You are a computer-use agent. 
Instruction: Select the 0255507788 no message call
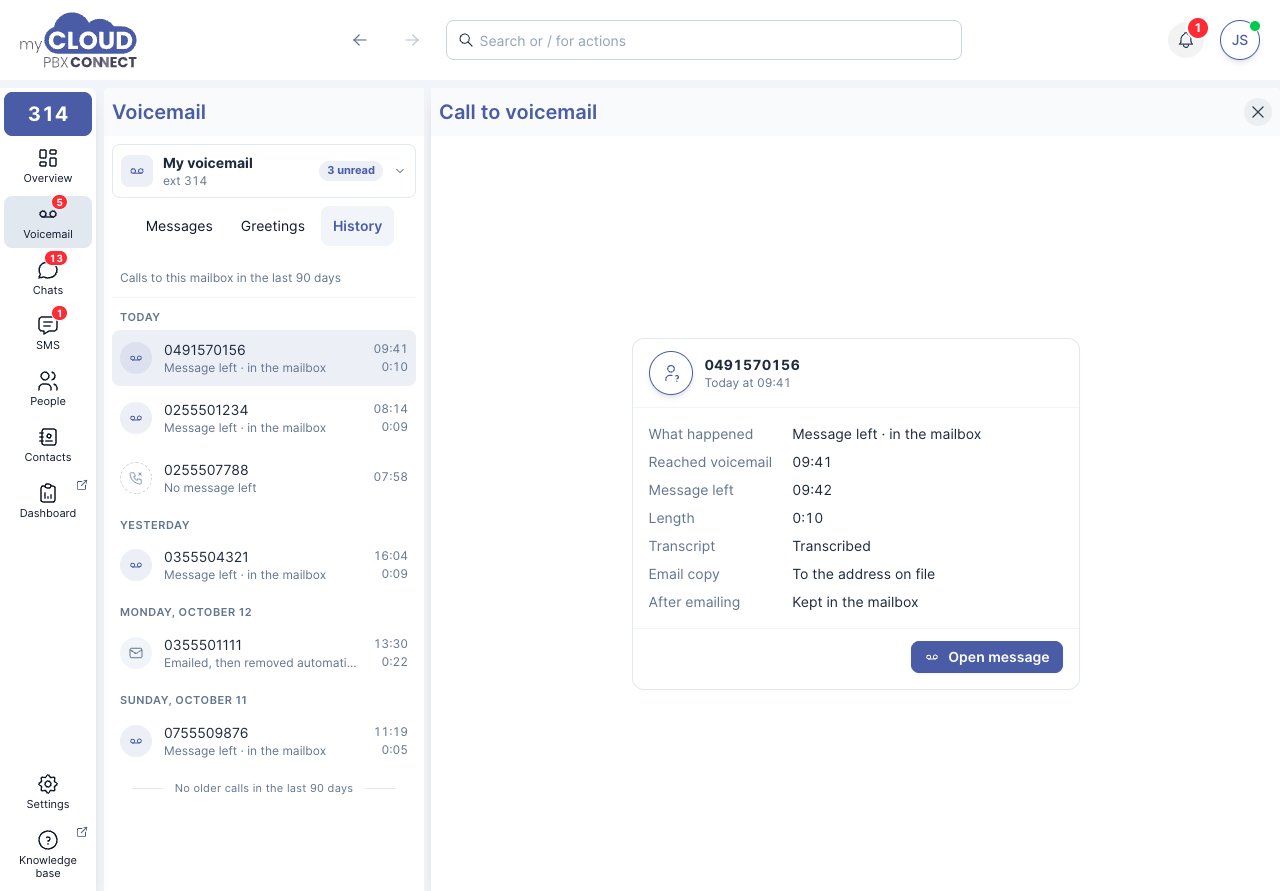pos(264,478)
